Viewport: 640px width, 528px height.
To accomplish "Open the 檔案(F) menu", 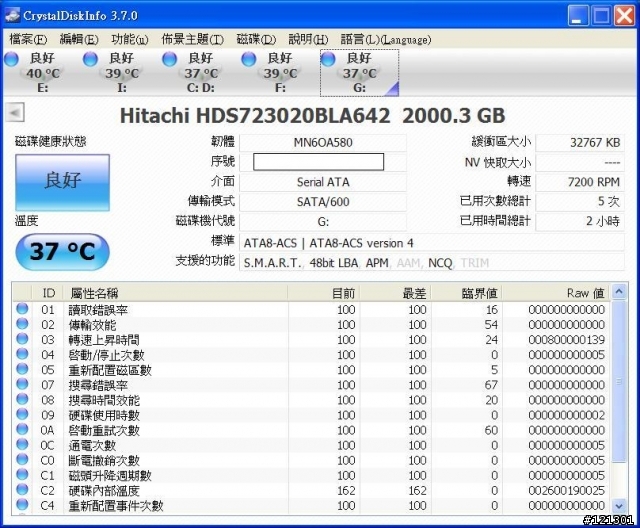I will click(28, 40).
